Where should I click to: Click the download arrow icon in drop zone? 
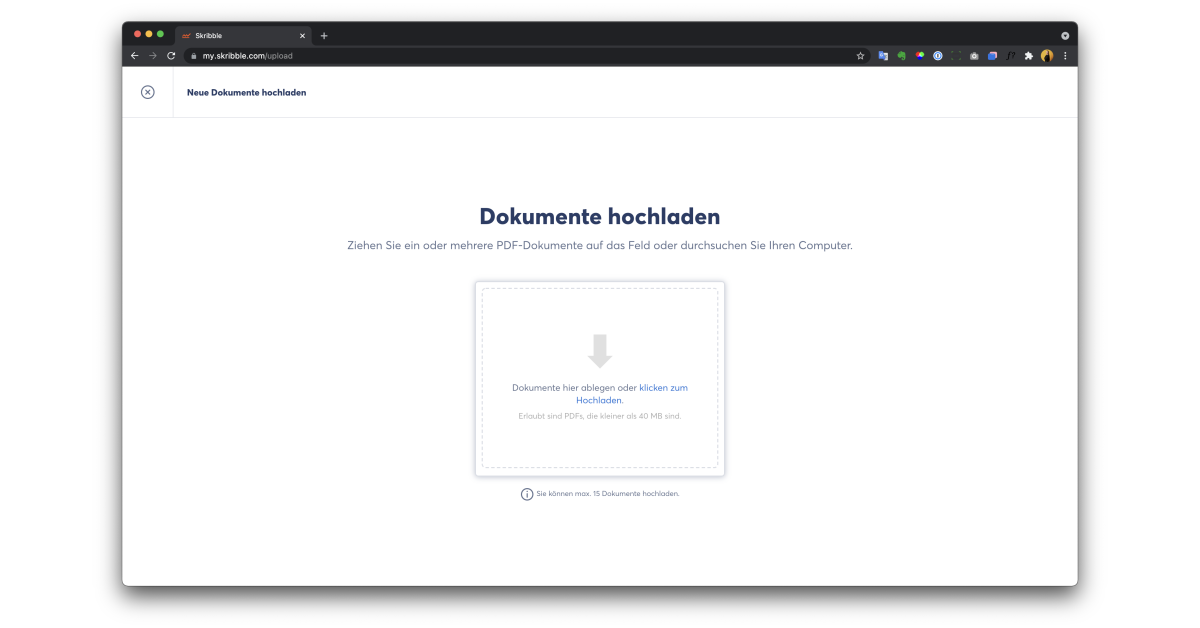(x=600, y=351)
